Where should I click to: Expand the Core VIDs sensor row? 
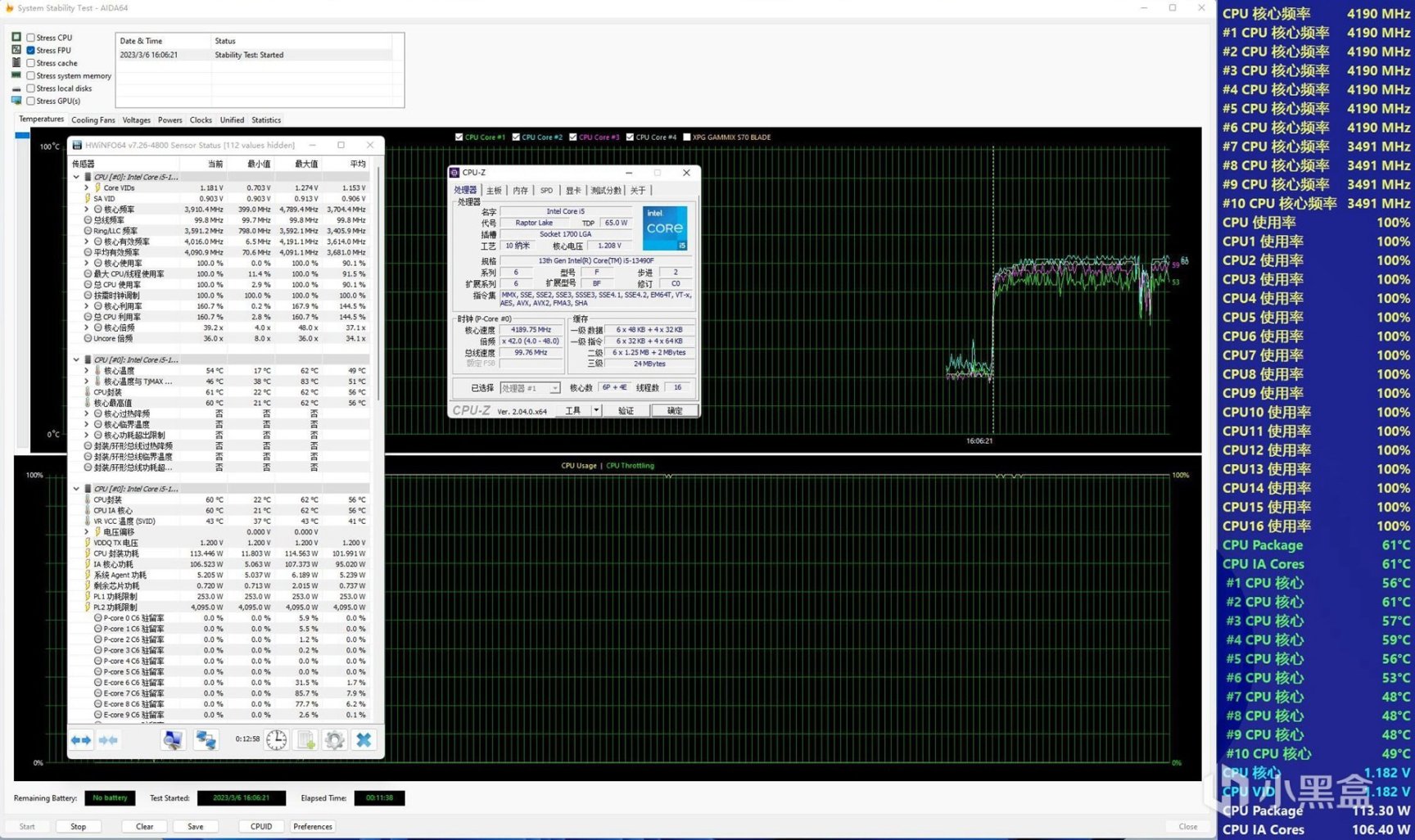click(x=87, y=188)
